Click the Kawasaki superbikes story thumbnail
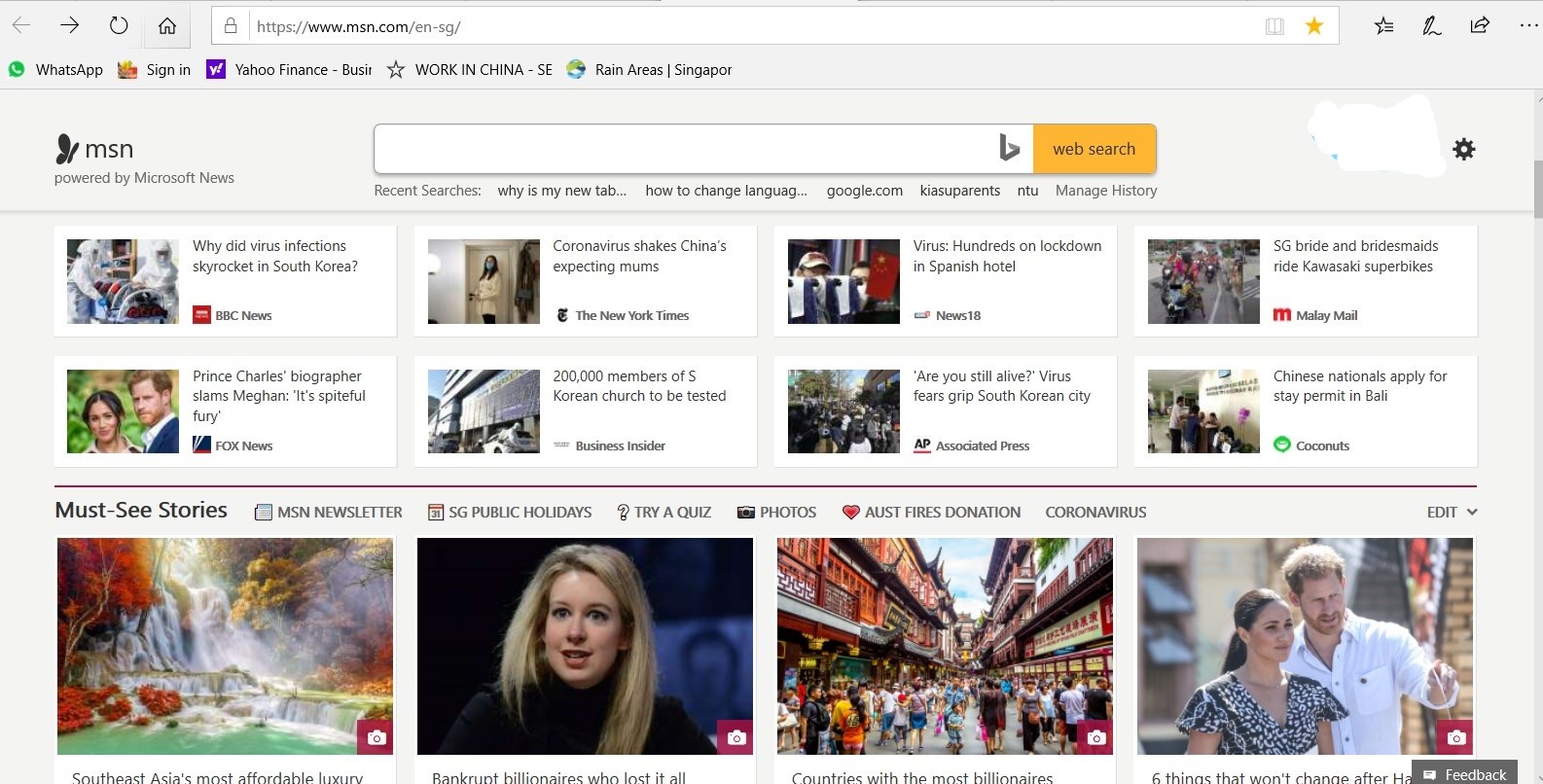1543x784 pixels. pos(1203,281)
